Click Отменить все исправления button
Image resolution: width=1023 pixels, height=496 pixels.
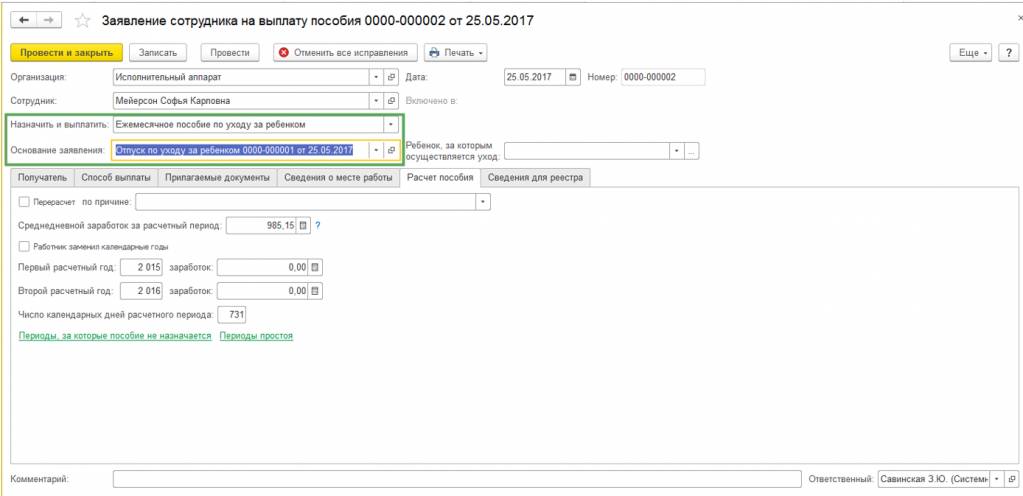(344, 53)
